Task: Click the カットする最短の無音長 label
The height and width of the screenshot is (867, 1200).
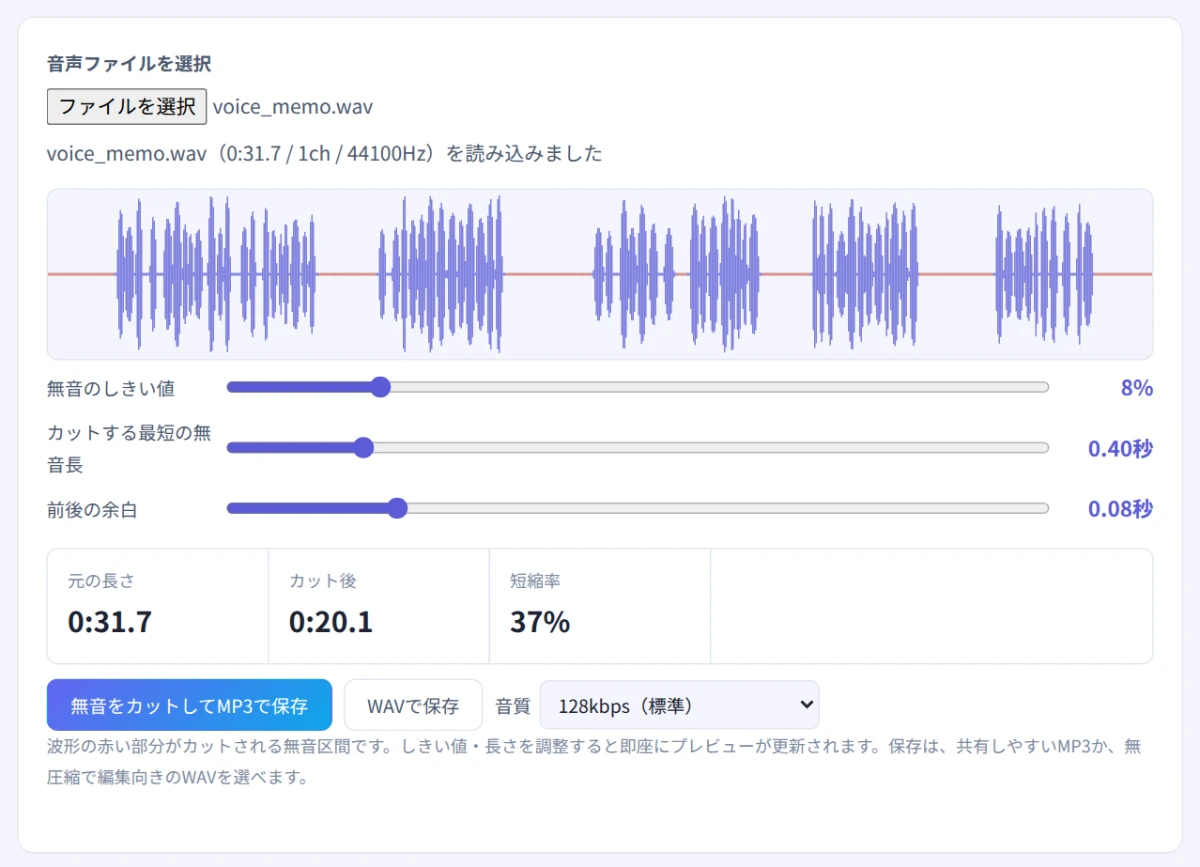Action: pyautogui.click(x=129, y=449)
